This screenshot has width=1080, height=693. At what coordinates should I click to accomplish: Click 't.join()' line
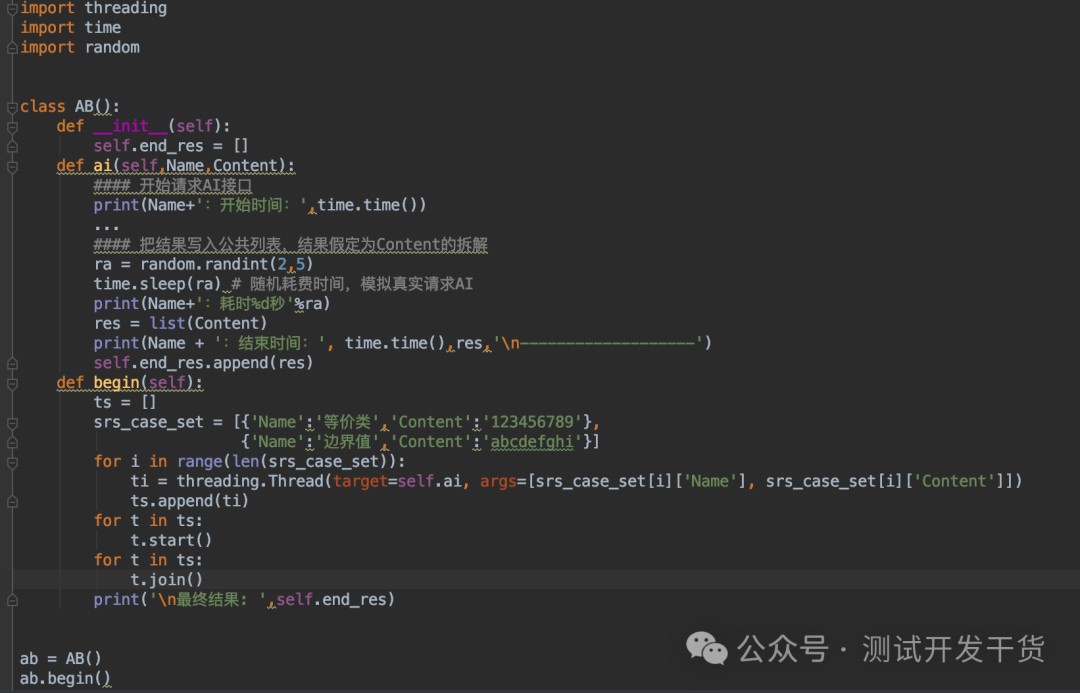[x=167, y=579]
